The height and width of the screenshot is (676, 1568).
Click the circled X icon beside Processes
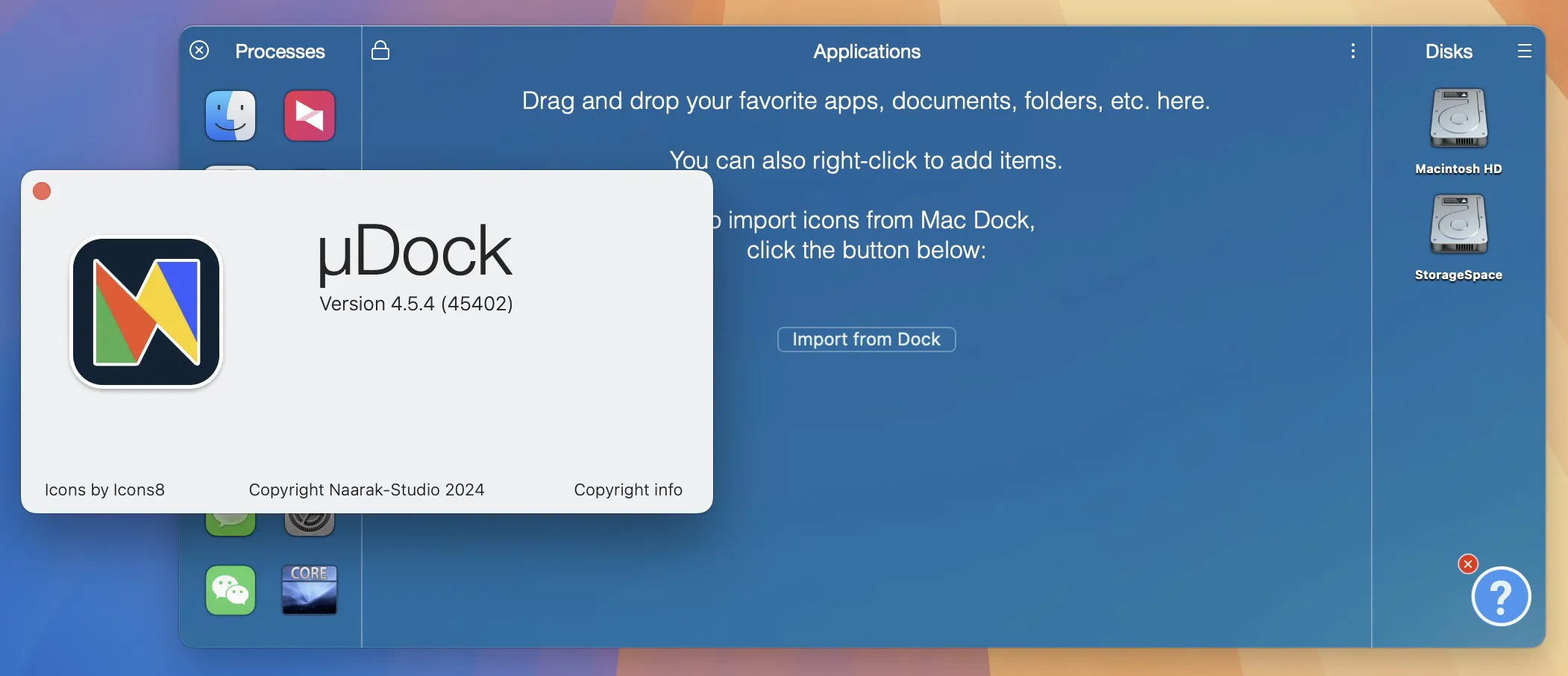point(199,50)
